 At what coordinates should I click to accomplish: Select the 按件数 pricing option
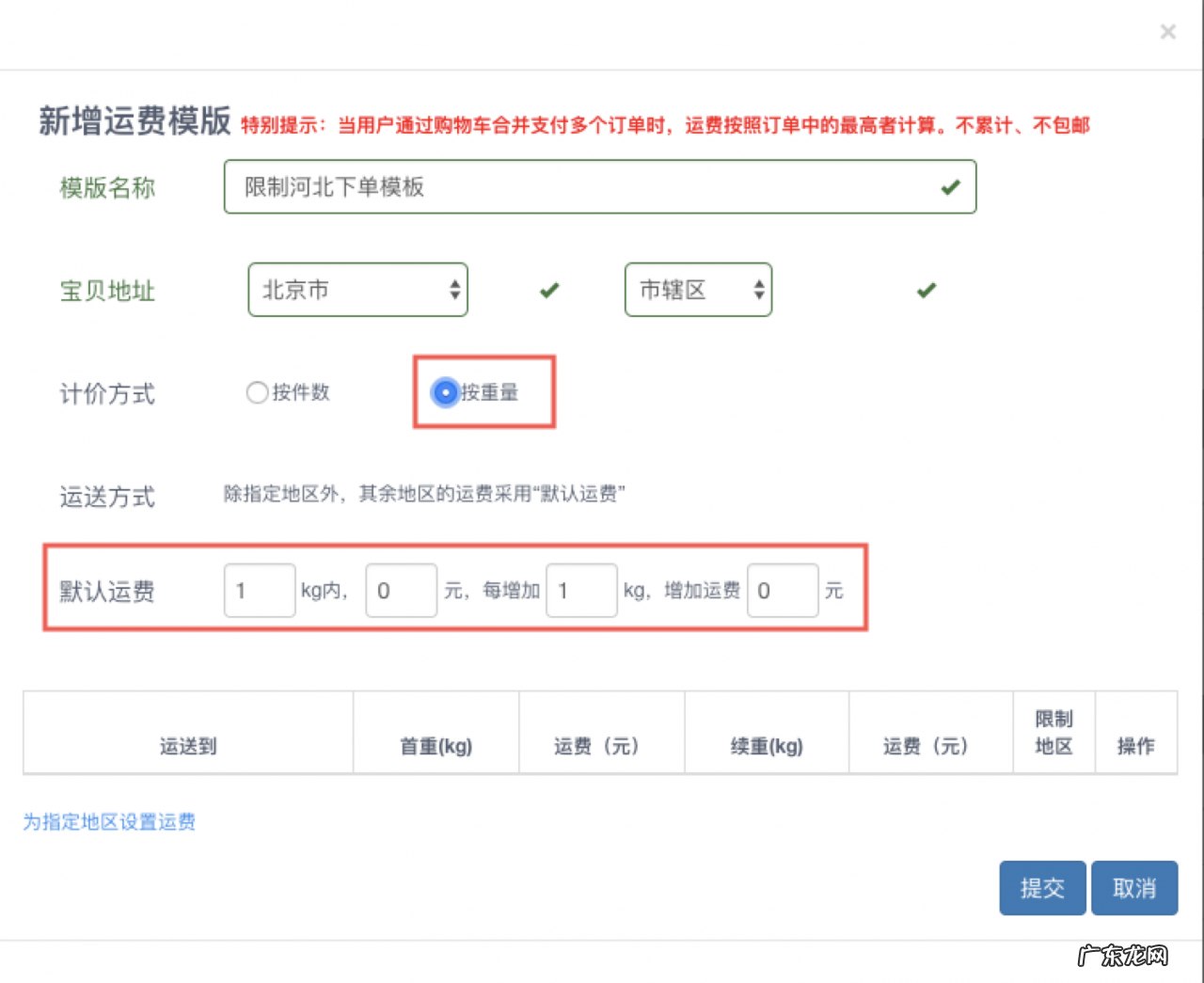pyautogui.click(x=257, y=392)
